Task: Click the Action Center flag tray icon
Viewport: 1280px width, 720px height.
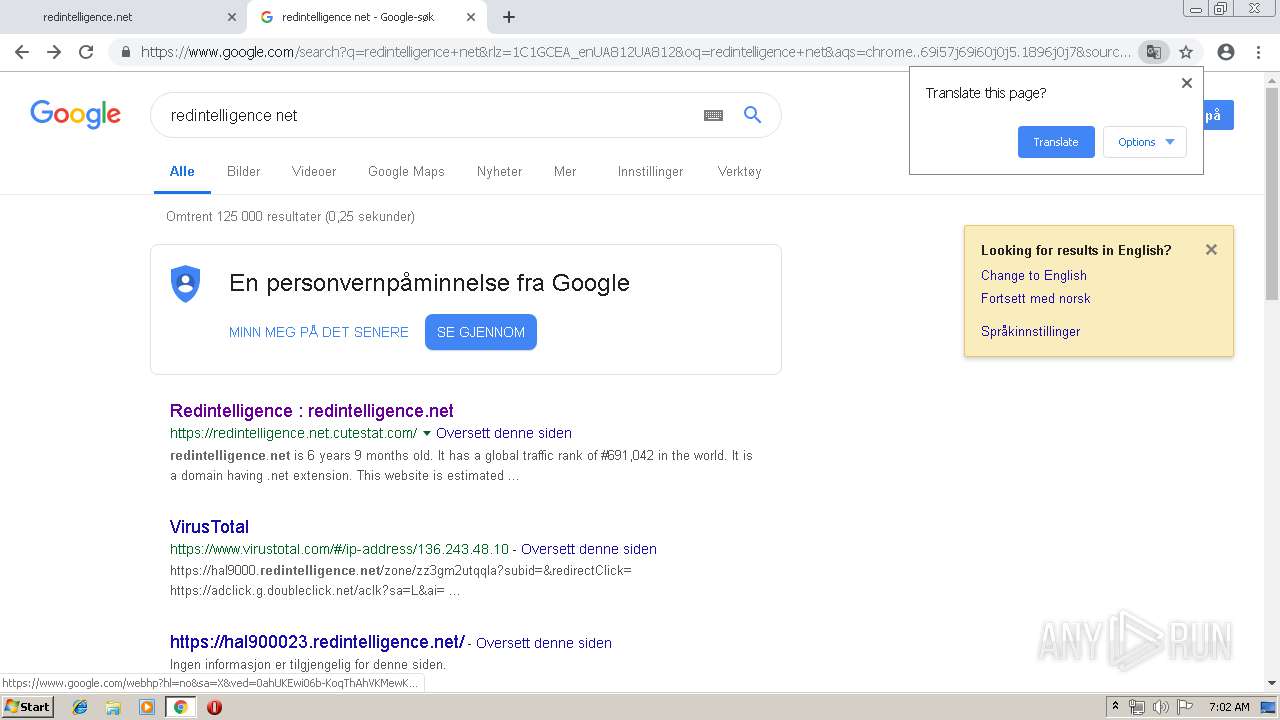Action: pyautogui.click(x=1184, y=707)
